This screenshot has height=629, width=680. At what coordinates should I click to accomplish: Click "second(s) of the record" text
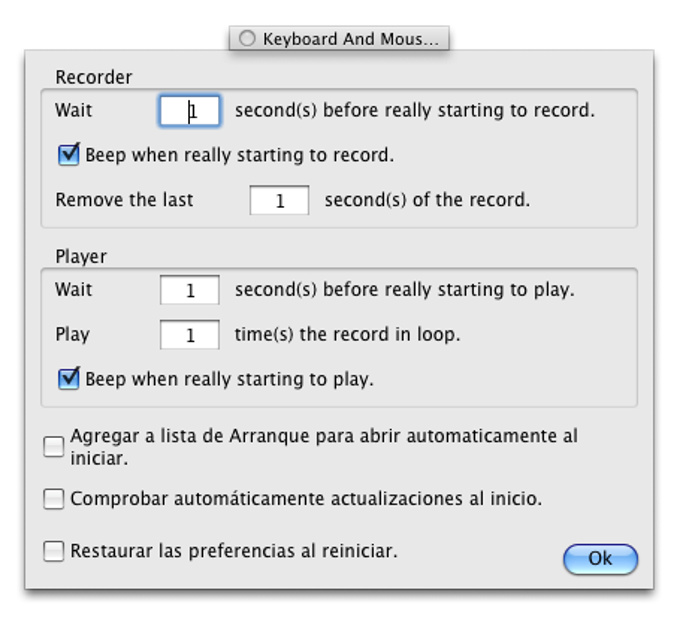427,200
